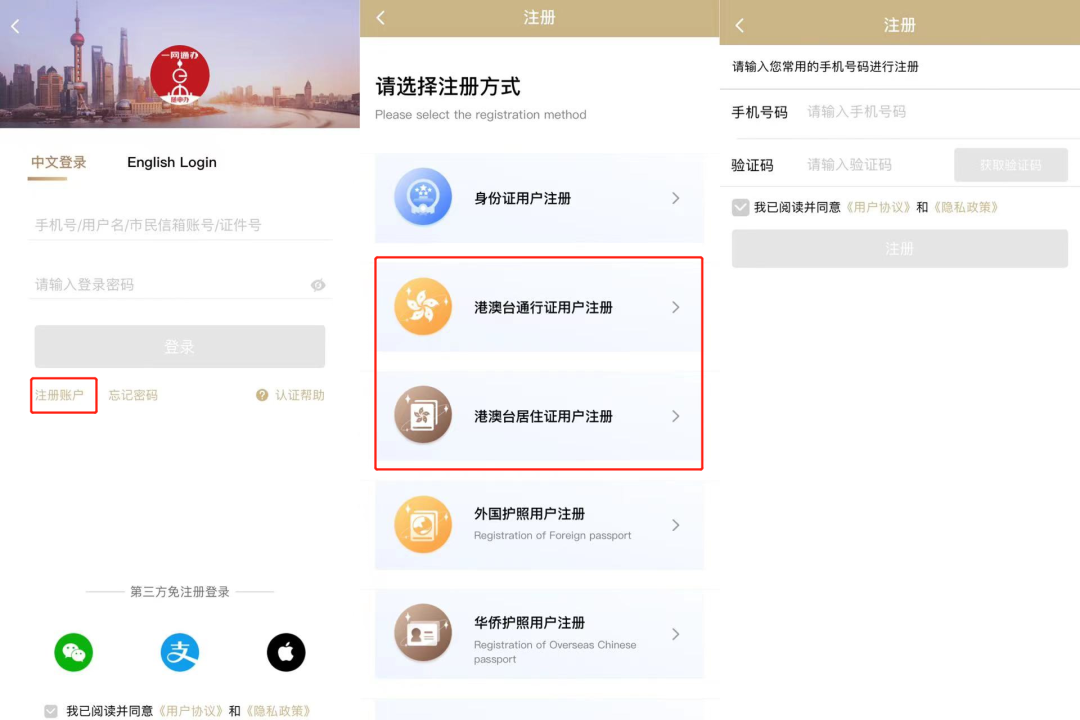Tap the brown overseas Chinese passport icon
Image resolution: width=1080 pixels, height=720 pixels.
(x=423, y=633)
